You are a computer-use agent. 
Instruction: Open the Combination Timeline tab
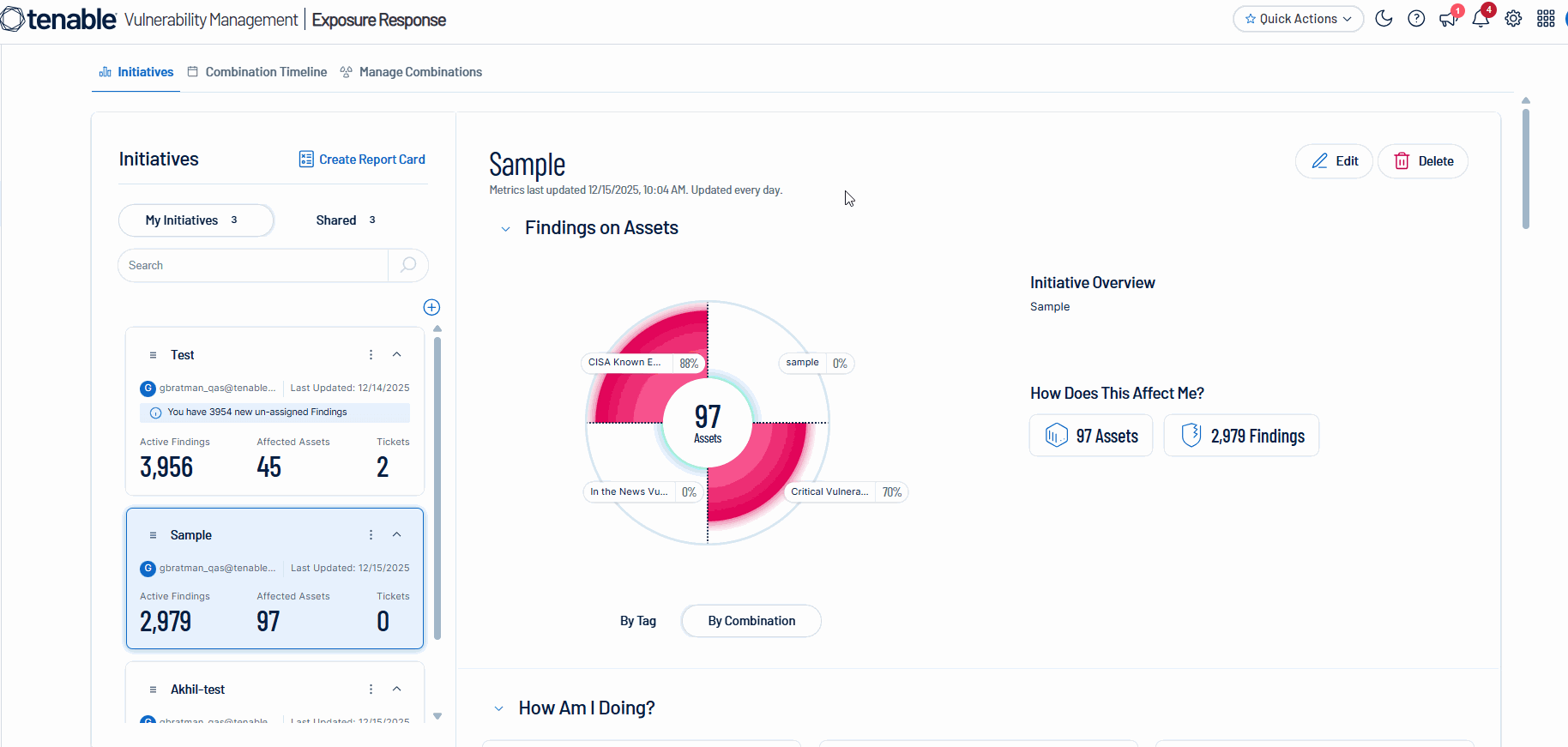point(257,72)
